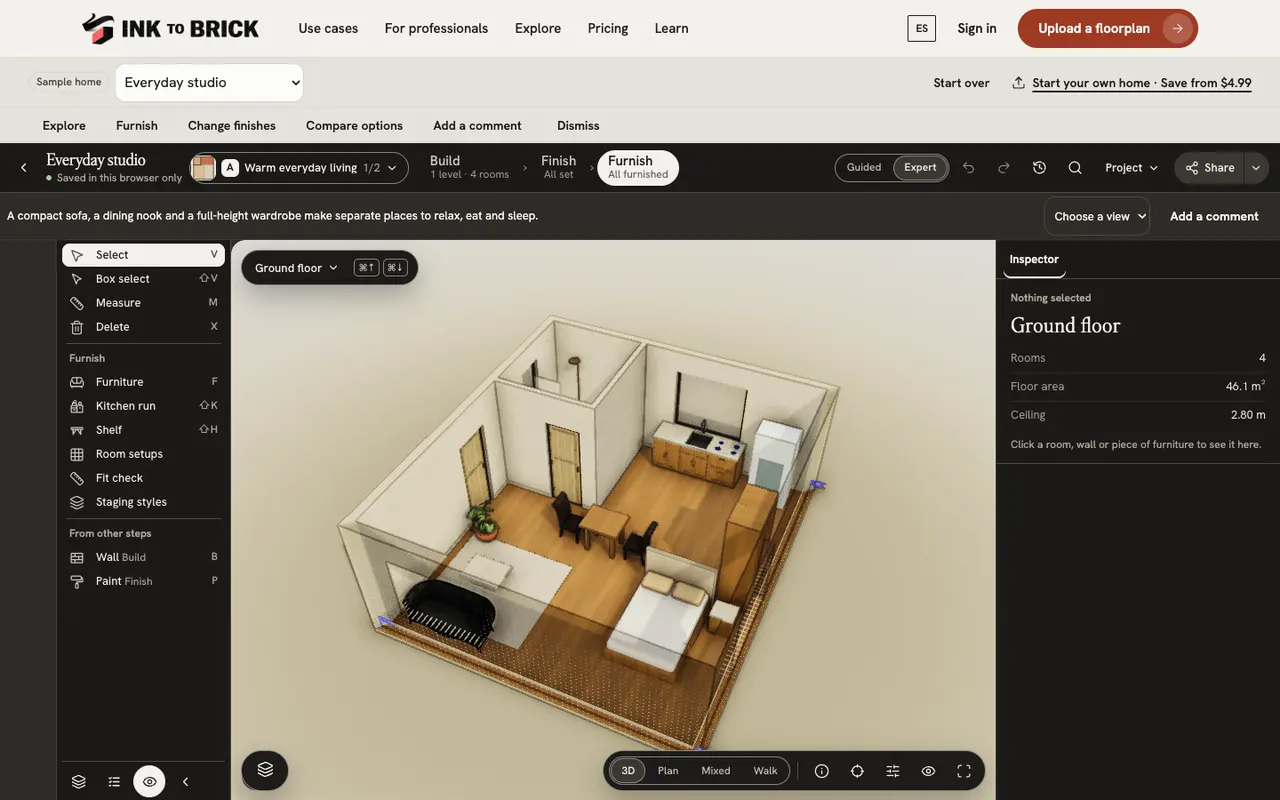The height and width of the screenshot is (800, 1280).
Task: Open the floating layers button on canvas
Action: [x=265, y=769]
